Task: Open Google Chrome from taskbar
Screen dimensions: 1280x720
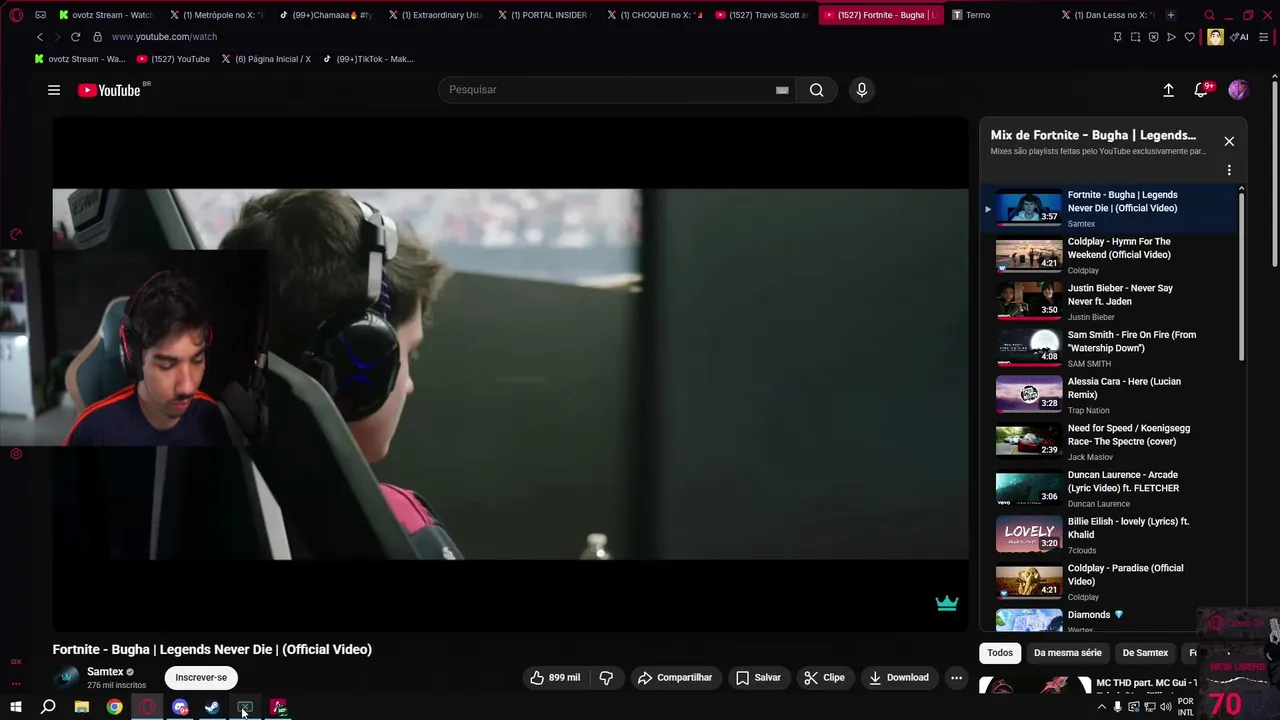Action: coord(115,707)
